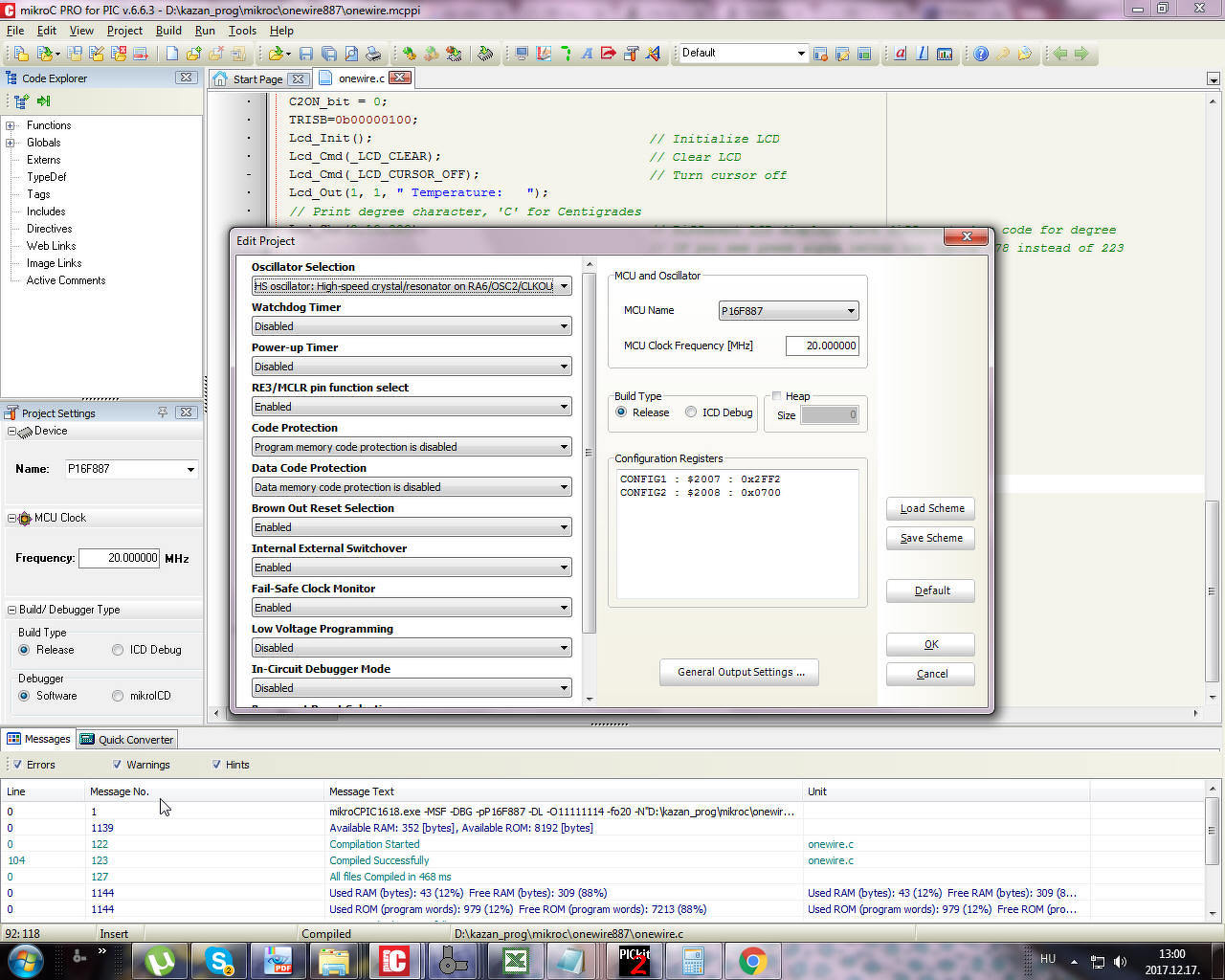The image size is (1225, 980).
Task: Click the MCU Clock Frequency field in dialog
Action: pos(822,345)
